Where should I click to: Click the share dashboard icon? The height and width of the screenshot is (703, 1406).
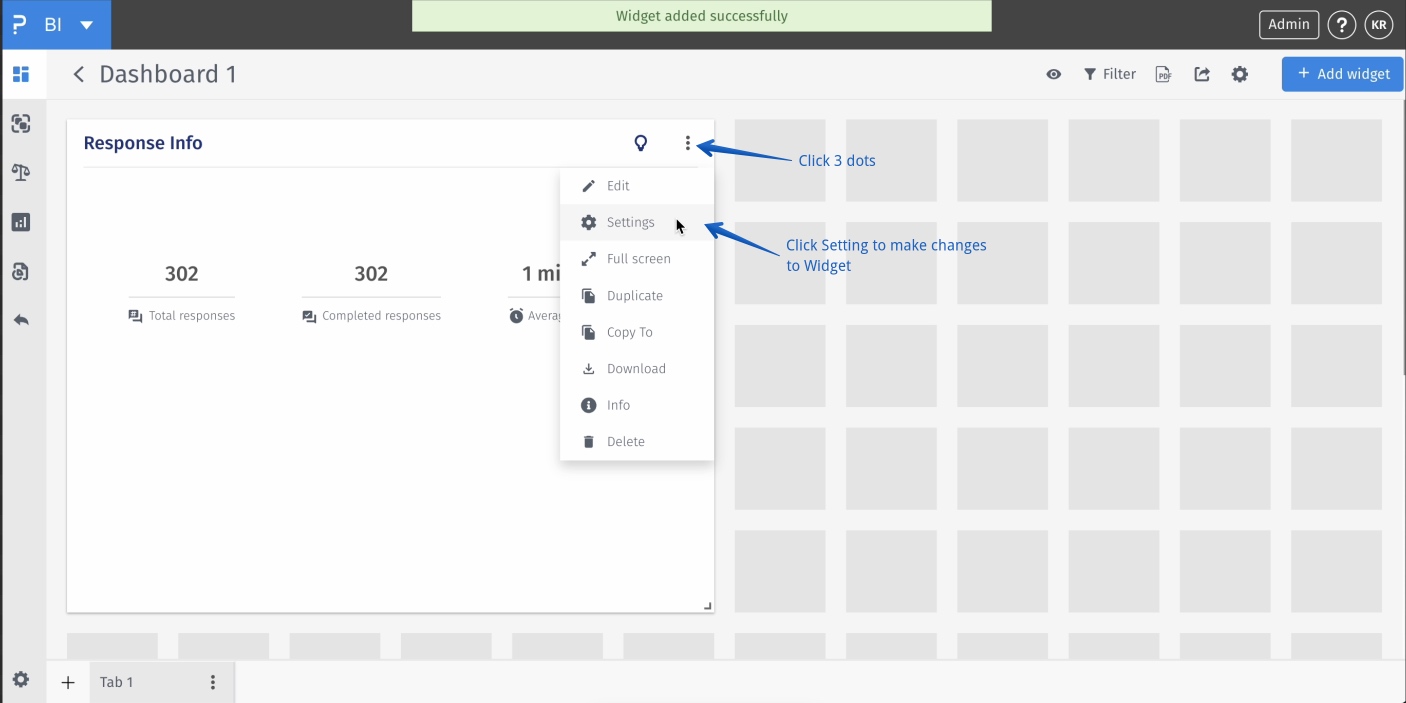pos(1202,74)
